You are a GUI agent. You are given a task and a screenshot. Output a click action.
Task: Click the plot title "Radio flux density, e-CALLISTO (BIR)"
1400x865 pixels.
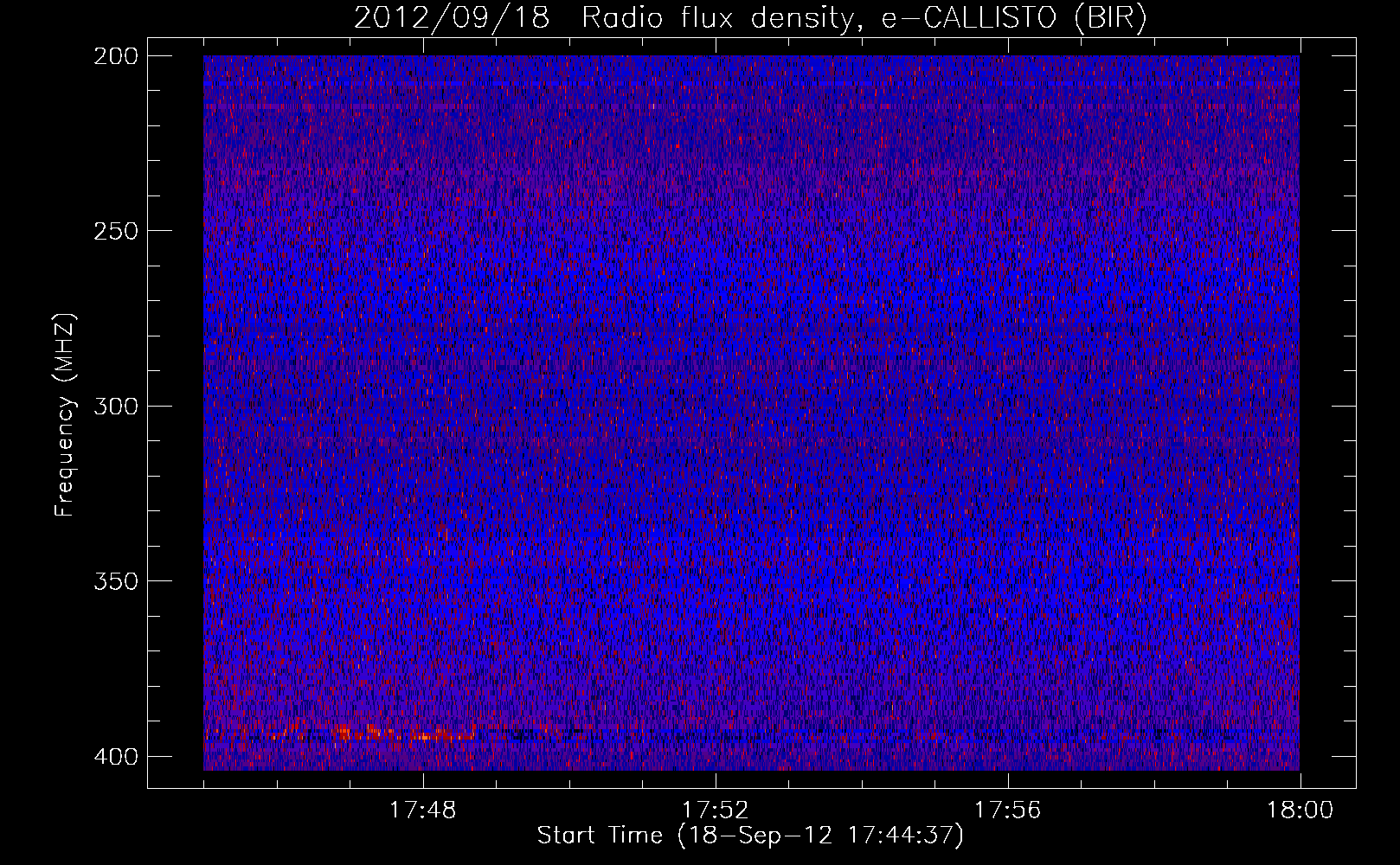(864, 17)
